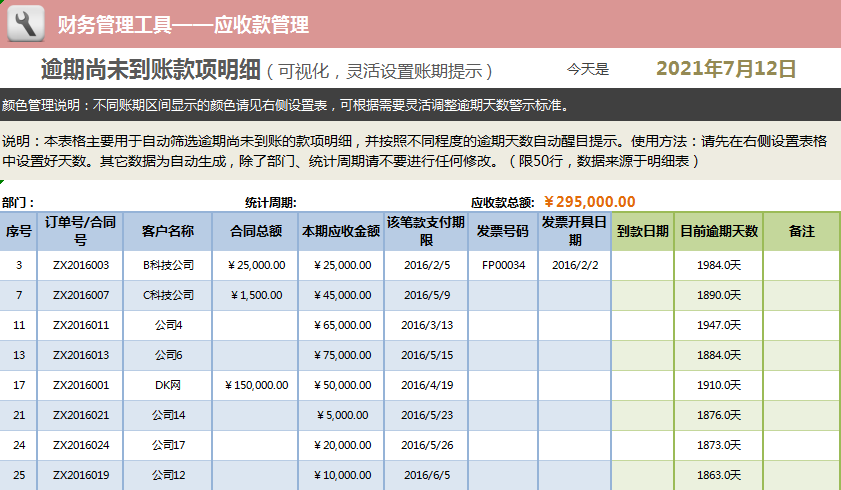The width and height of the screenshot is (841, 490).
Task: Click the 发票号码 column header
Action: [x=503, y=231]
